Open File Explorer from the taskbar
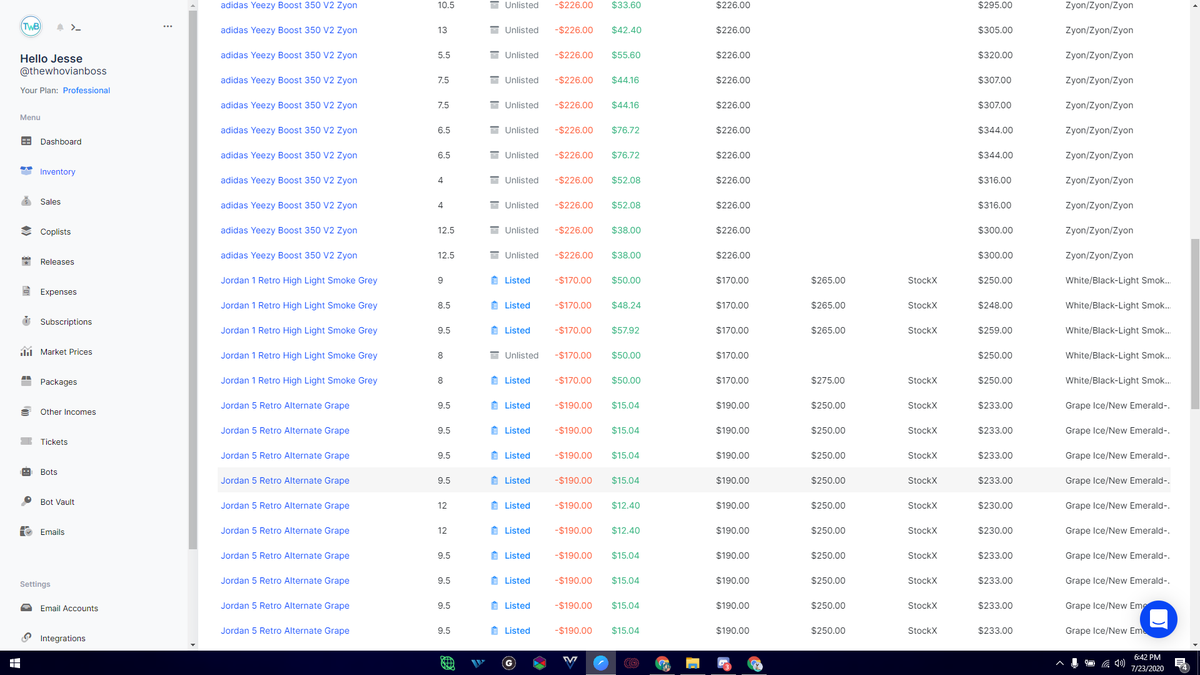 [x=692, y=663]
